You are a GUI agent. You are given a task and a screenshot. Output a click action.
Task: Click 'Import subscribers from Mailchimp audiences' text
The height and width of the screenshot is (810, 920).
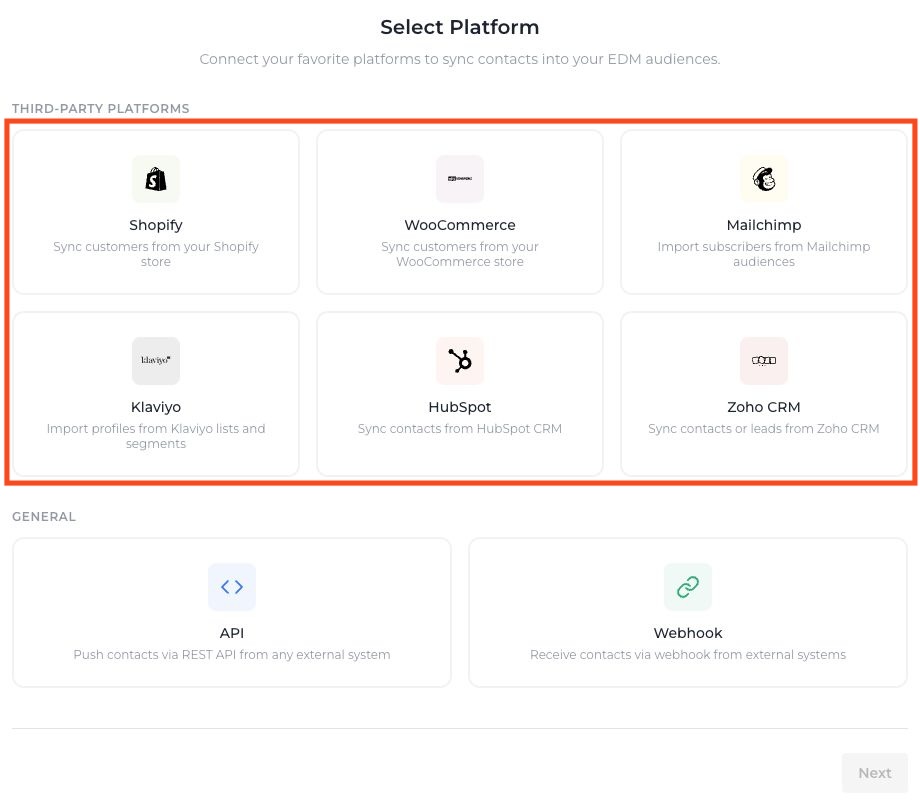click(763, 254)
